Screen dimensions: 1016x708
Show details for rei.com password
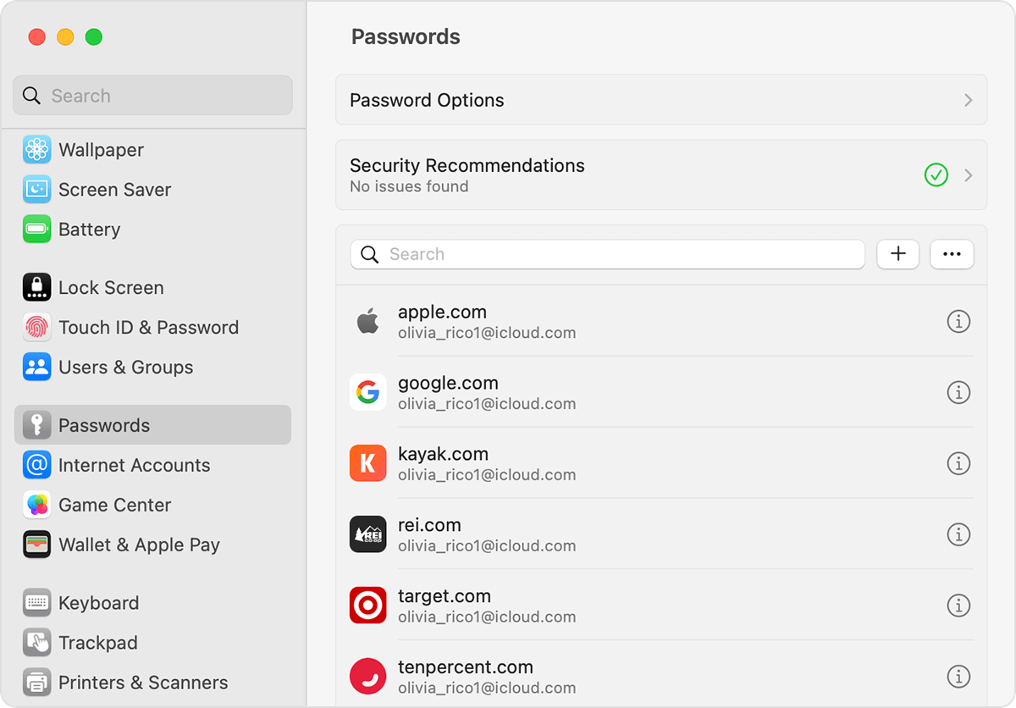click(x=958, y=534)
